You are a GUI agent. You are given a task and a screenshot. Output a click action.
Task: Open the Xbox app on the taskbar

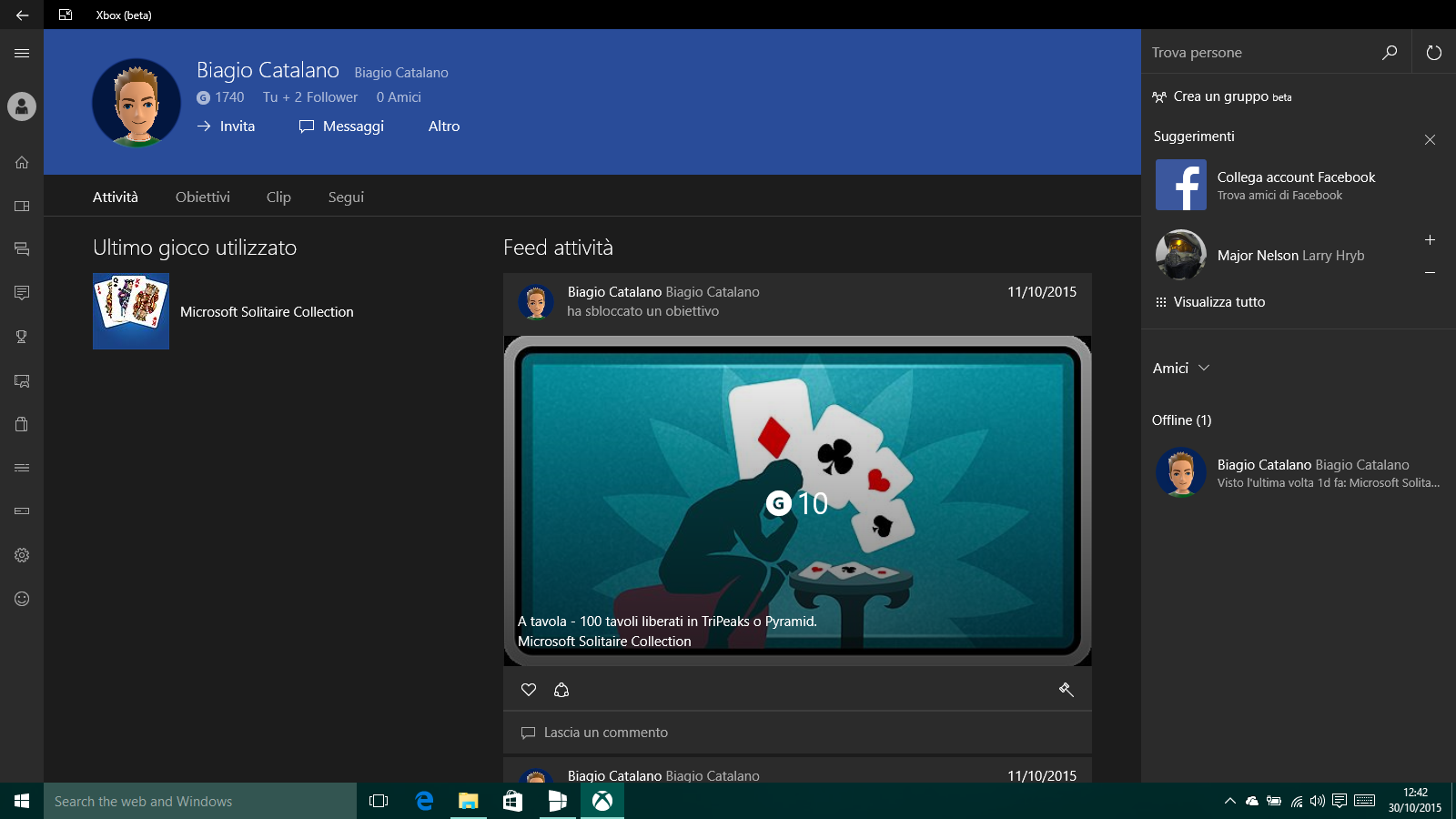click(x=602, y=801)
